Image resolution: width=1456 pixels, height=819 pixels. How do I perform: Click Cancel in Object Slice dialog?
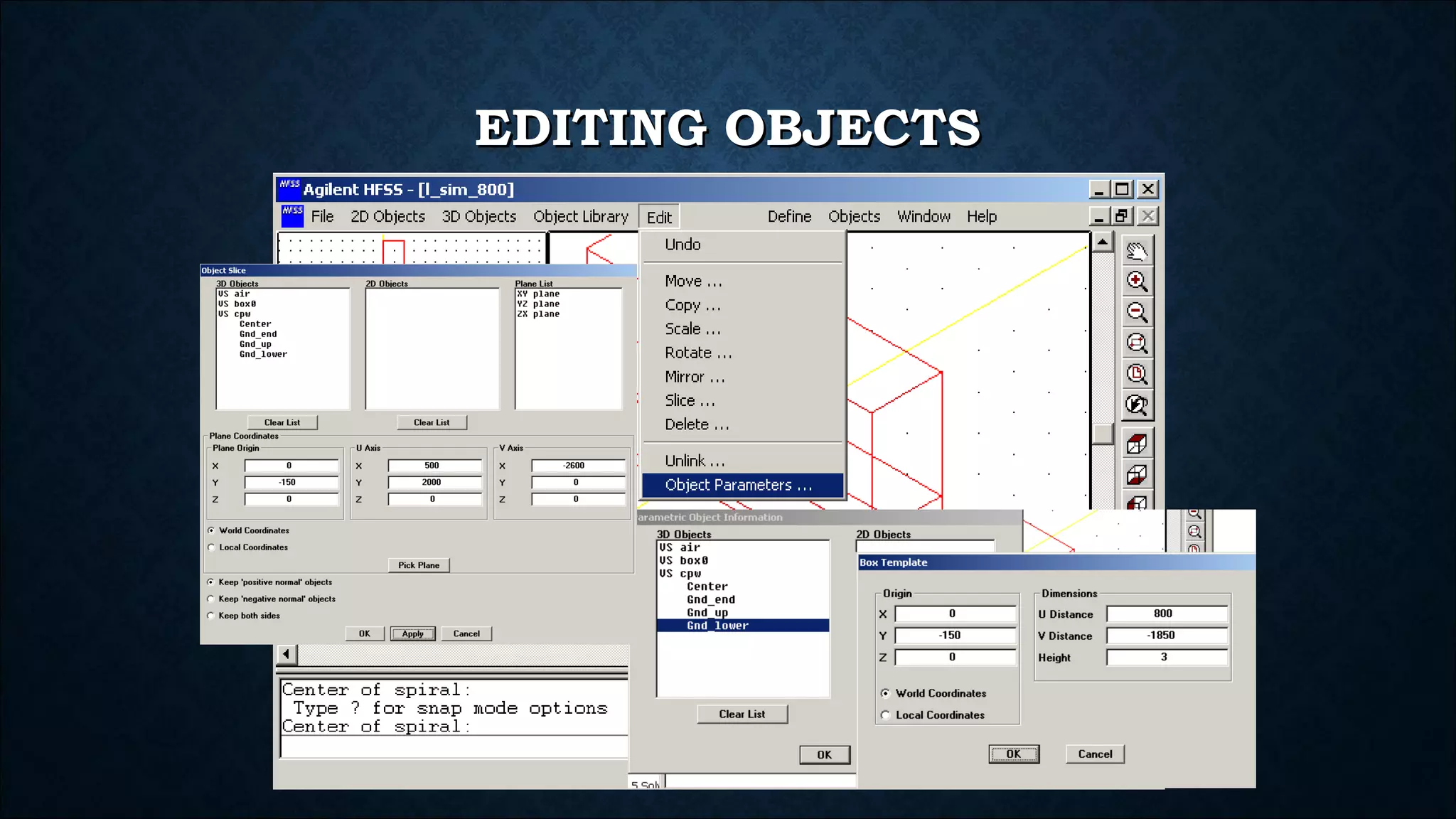(x=466, y=633)
